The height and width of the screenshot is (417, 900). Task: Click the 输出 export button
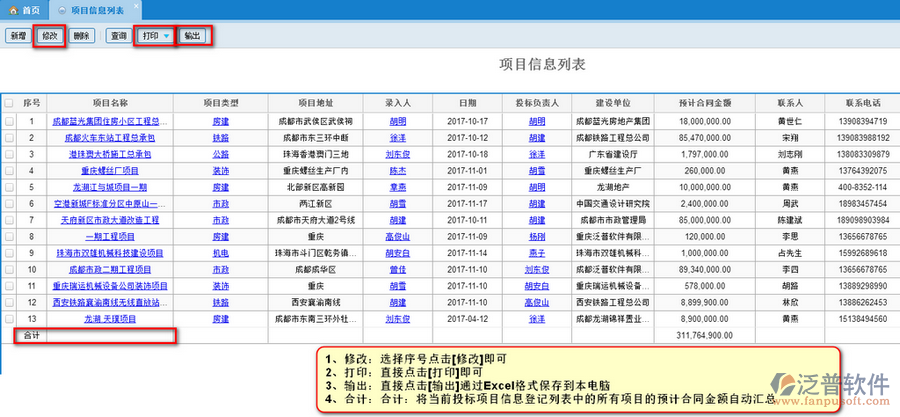pos(192,36)
